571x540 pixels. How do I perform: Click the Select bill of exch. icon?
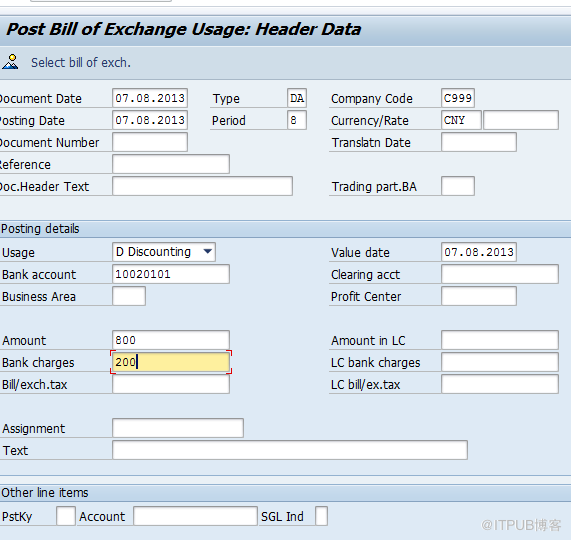click(x=10, y=62)
